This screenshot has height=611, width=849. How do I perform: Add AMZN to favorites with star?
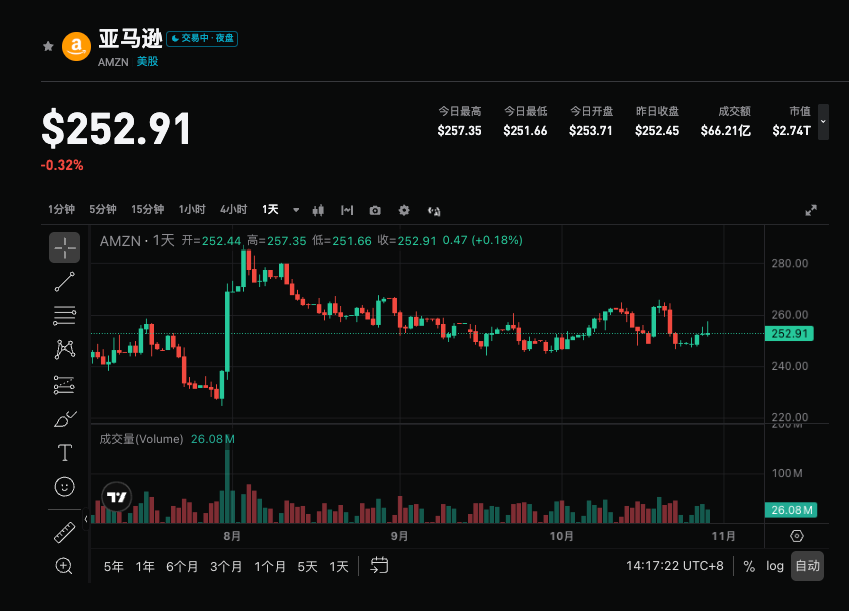click(x=48, y=46)
